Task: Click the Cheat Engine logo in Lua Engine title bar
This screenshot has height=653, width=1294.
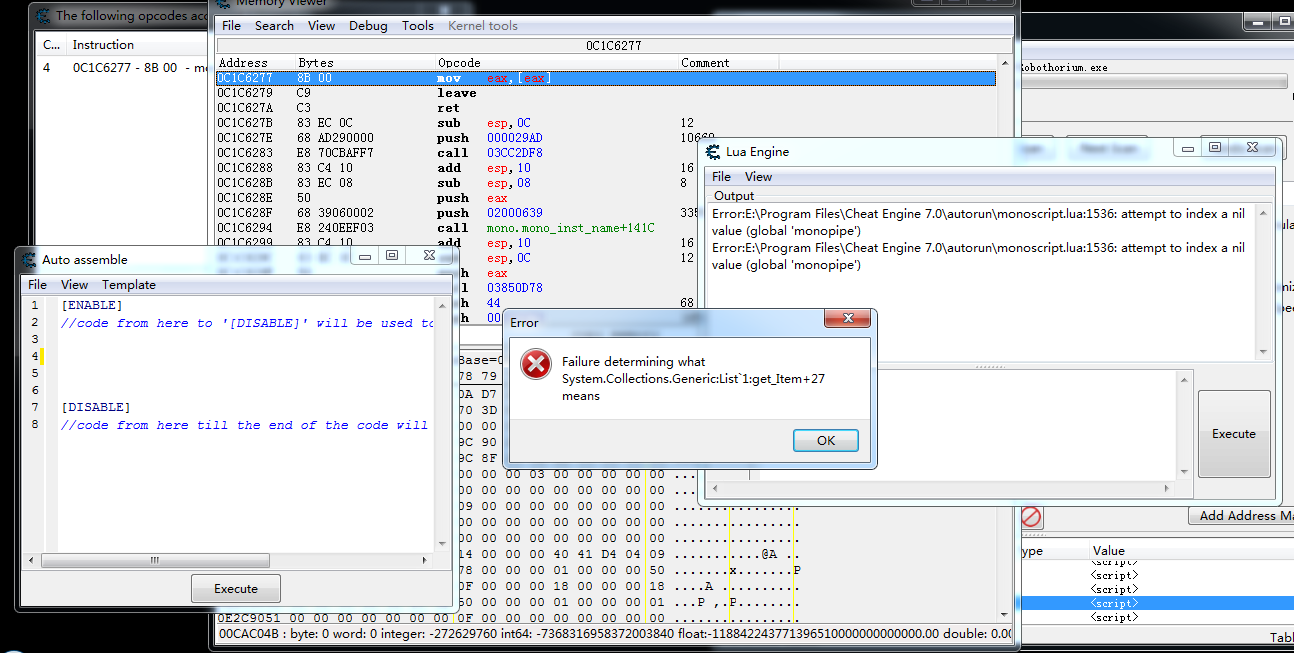Action: click(x=713, y=152)
